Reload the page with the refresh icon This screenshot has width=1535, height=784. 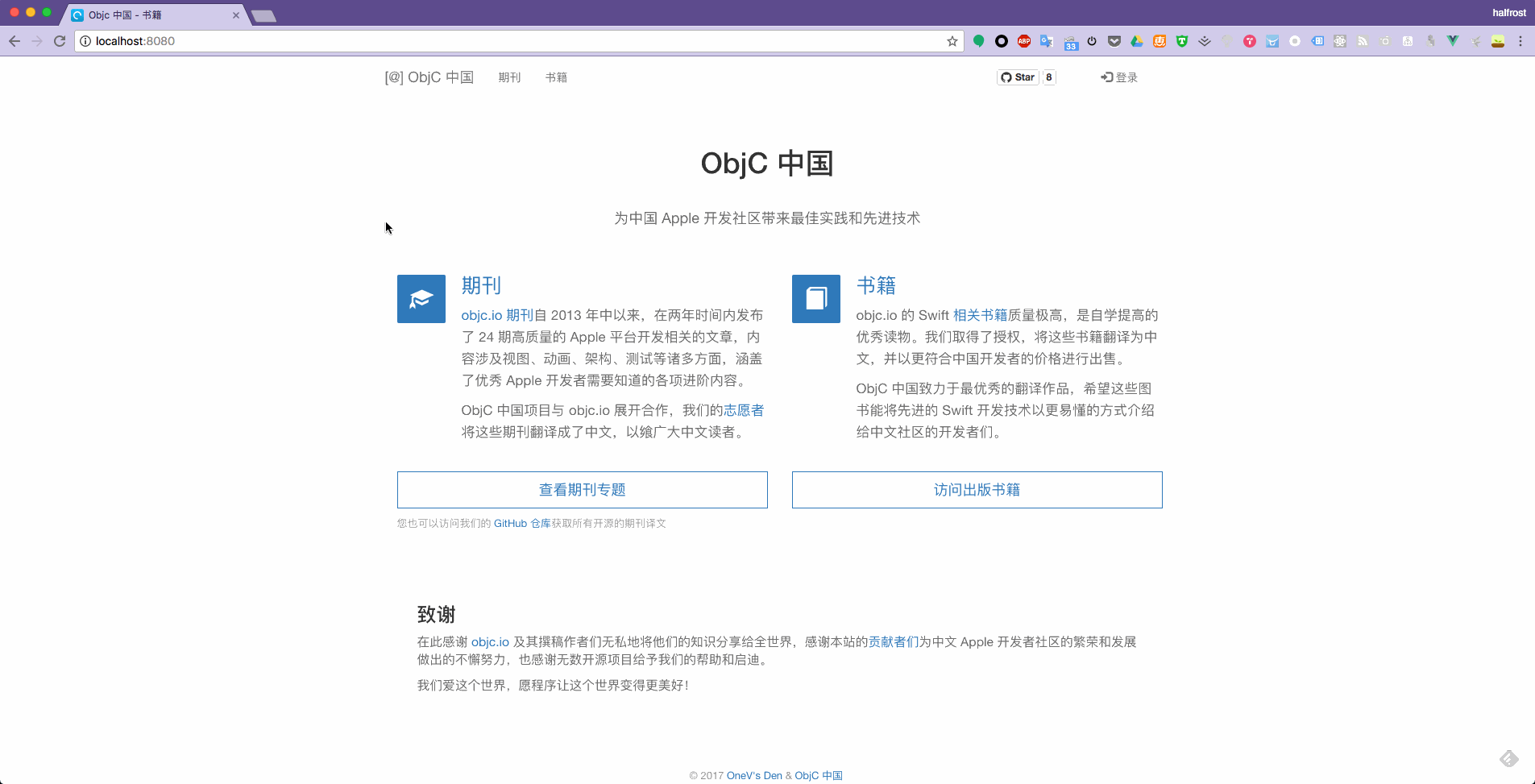pos(60,41)
